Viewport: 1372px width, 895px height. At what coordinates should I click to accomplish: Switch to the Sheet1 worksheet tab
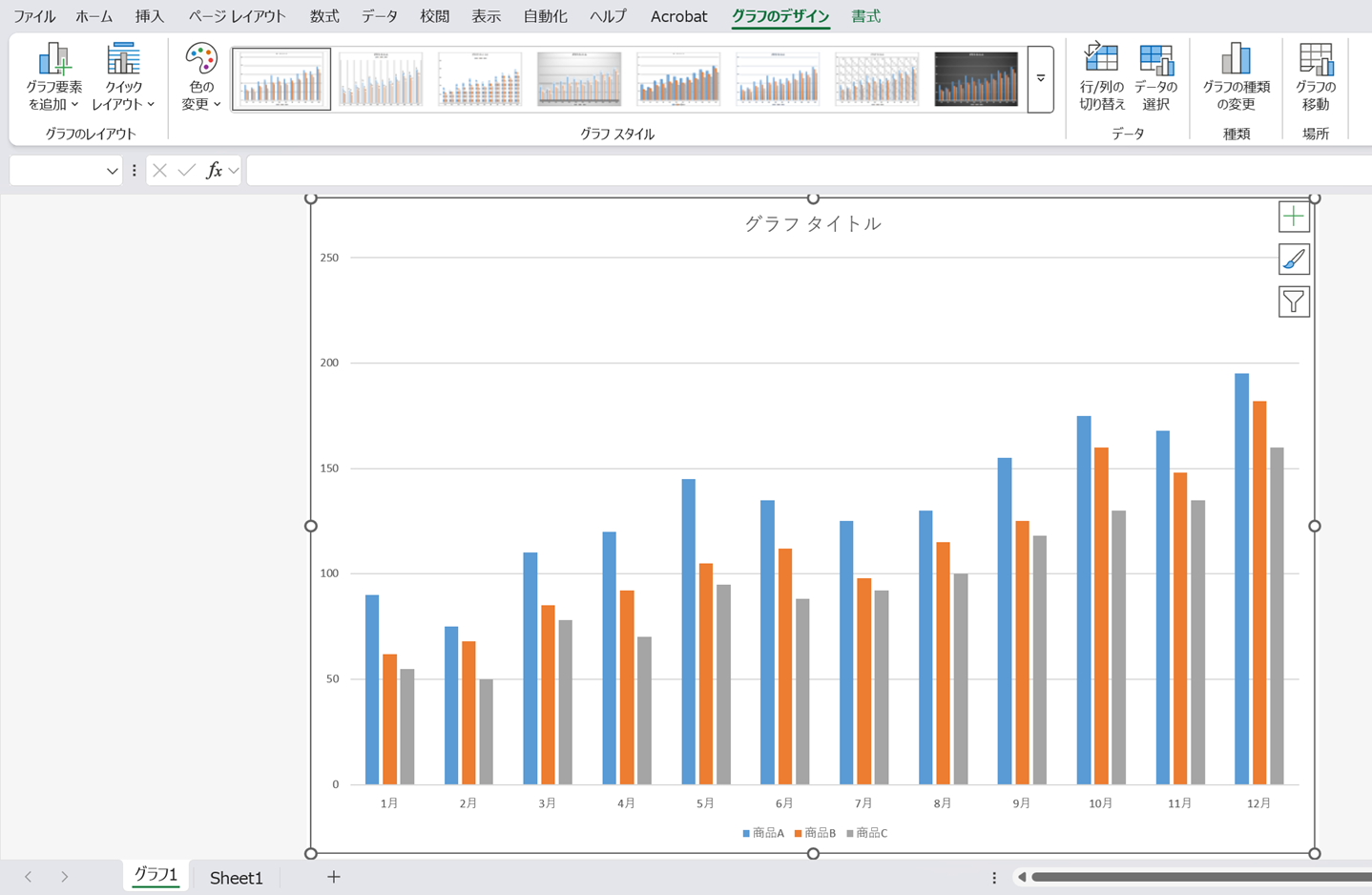click(236, 877)
